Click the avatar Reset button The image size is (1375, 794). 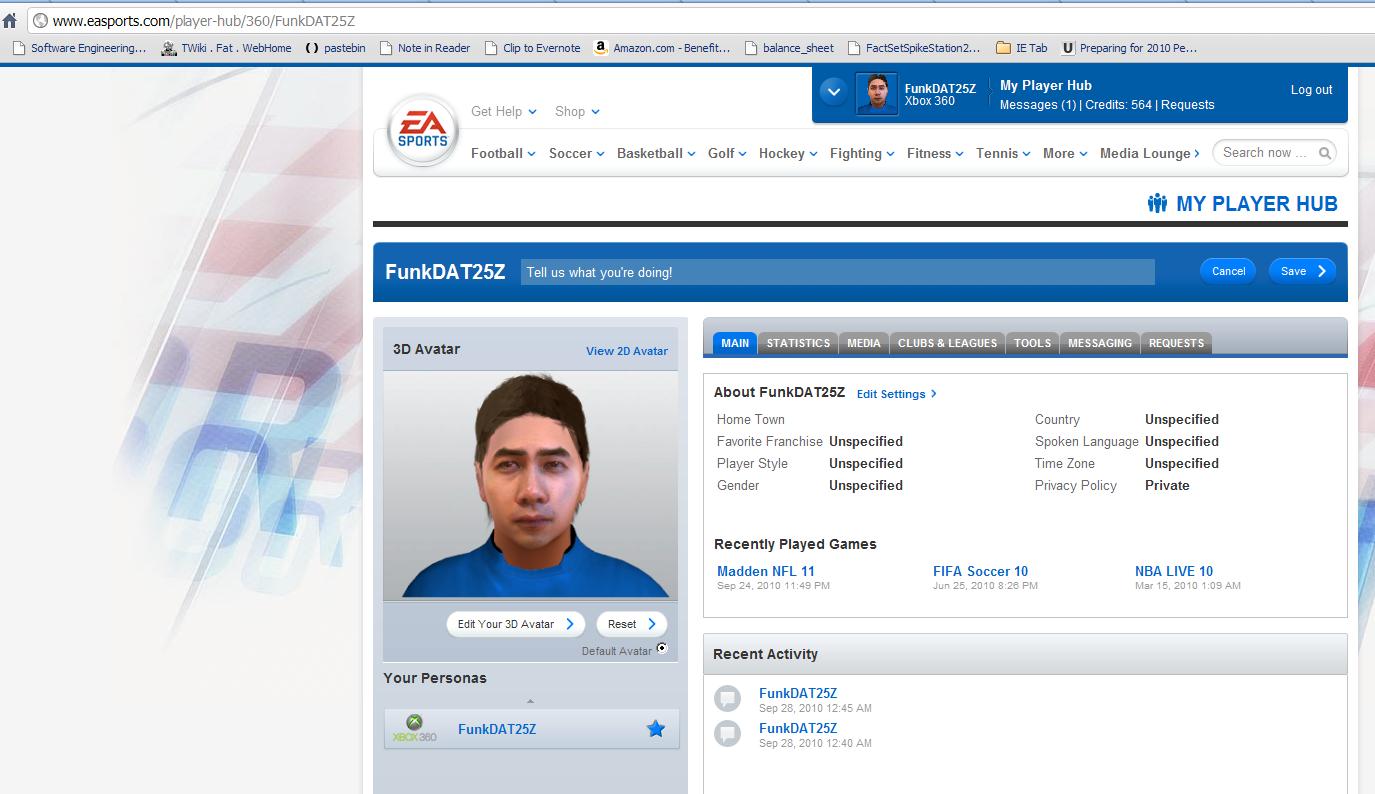coord(631,624)
